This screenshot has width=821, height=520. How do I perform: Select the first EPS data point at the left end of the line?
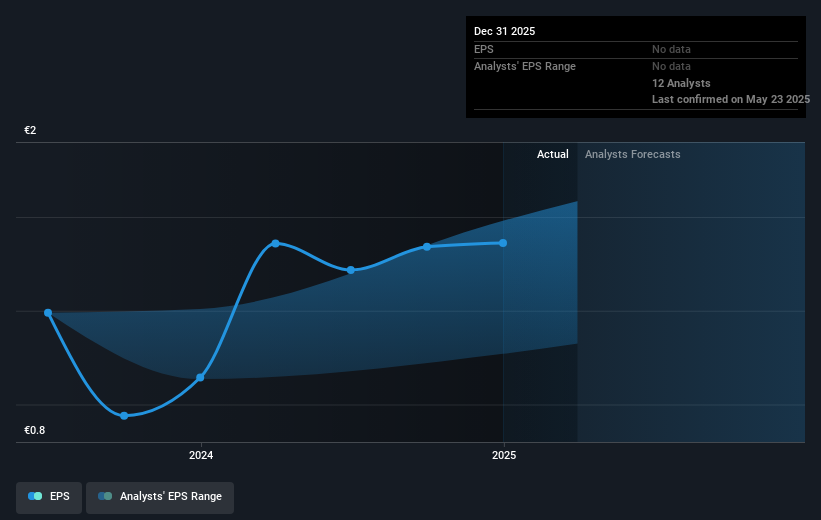pos(48,313)
